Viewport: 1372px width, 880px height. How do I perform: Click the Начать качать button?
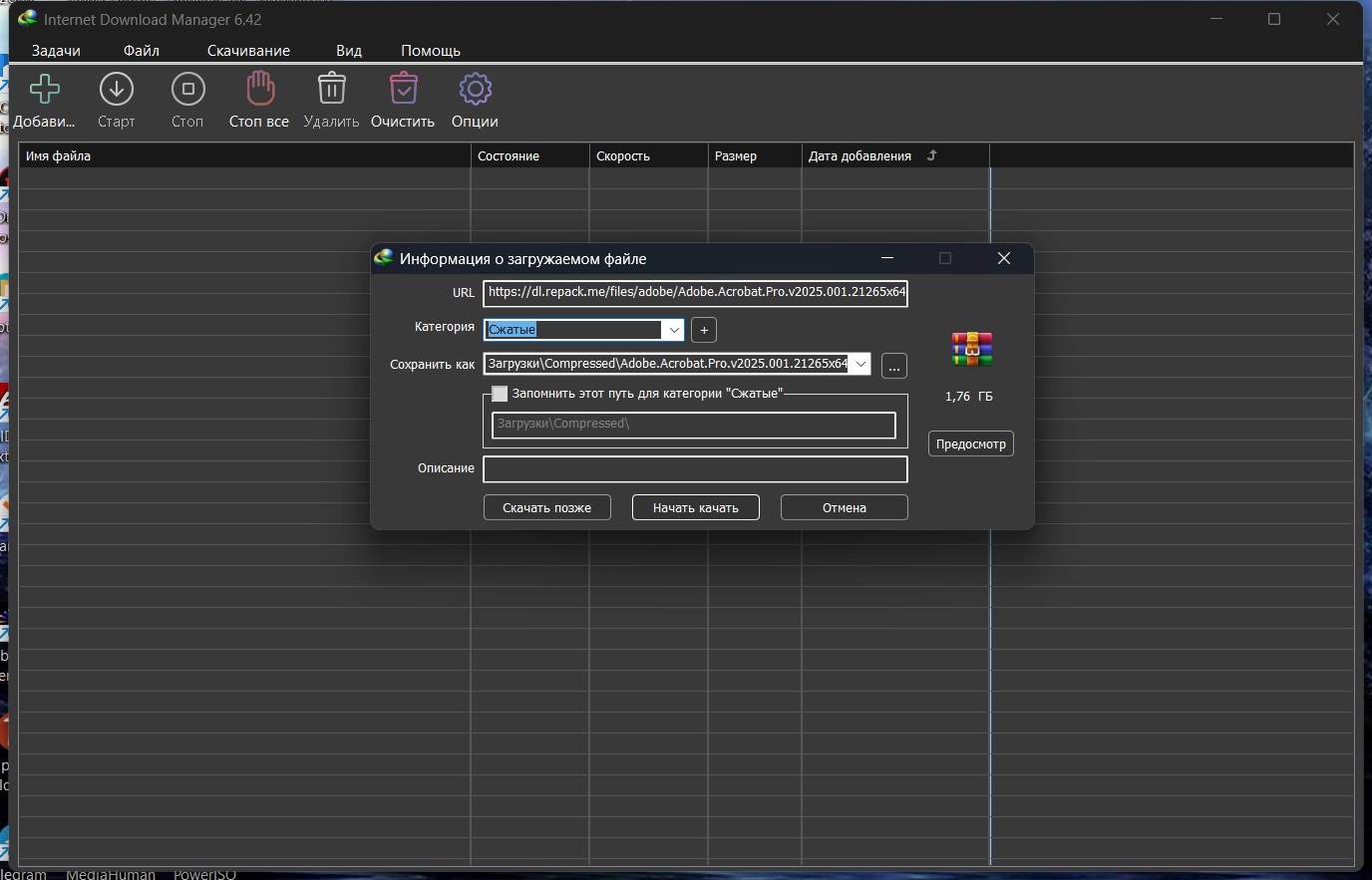[x=696, y=507]
